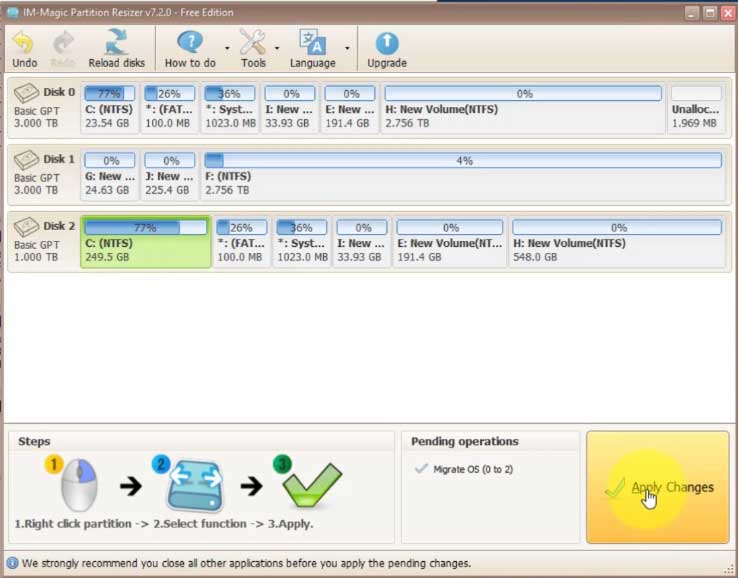The width and height of the screenshot is (738, 578).
Task: Select the G: New 24.63 GB partition
Action: 110,175
